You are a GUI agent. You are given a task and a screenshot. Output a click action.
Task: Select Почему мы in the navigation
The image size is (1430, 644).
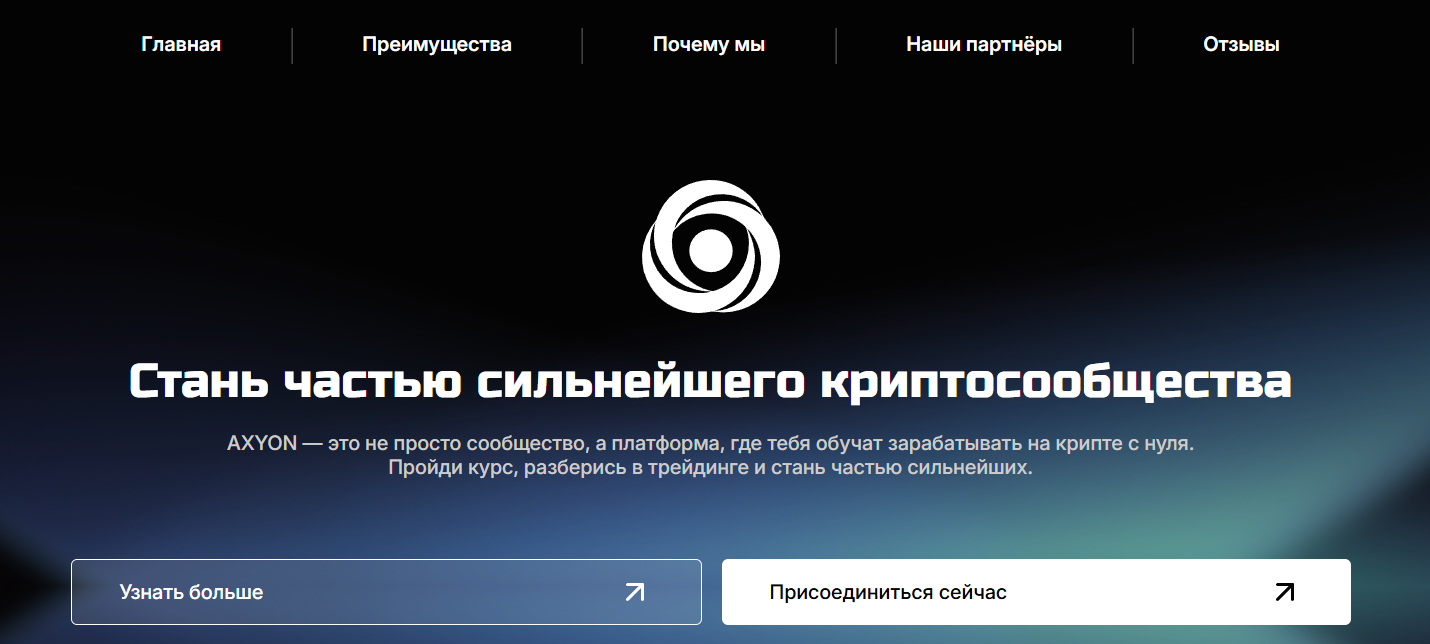tap(709, 44)
